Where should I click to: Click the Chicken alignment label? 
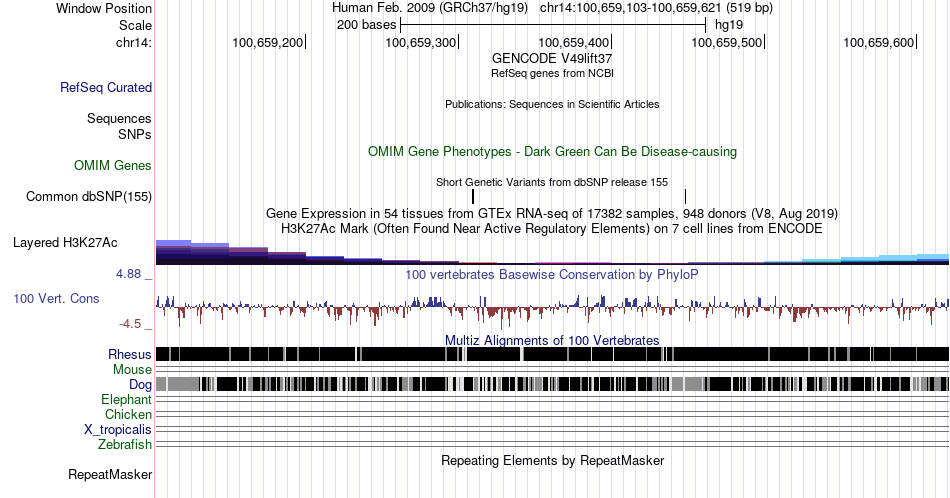[128, 414]
